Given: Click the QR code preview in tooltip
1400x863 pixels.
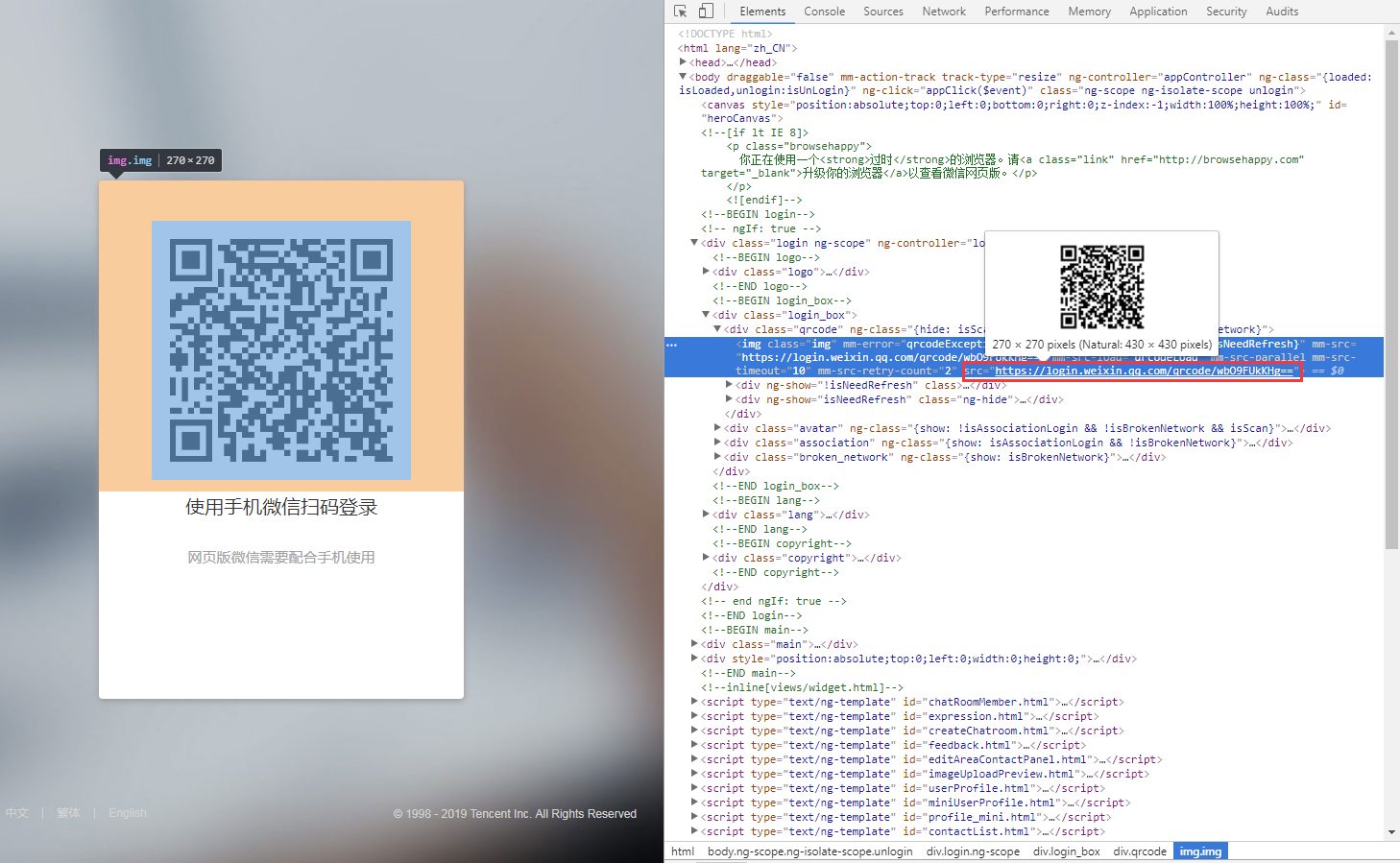Looking at the screenshot, I should tap(1102, 287).
